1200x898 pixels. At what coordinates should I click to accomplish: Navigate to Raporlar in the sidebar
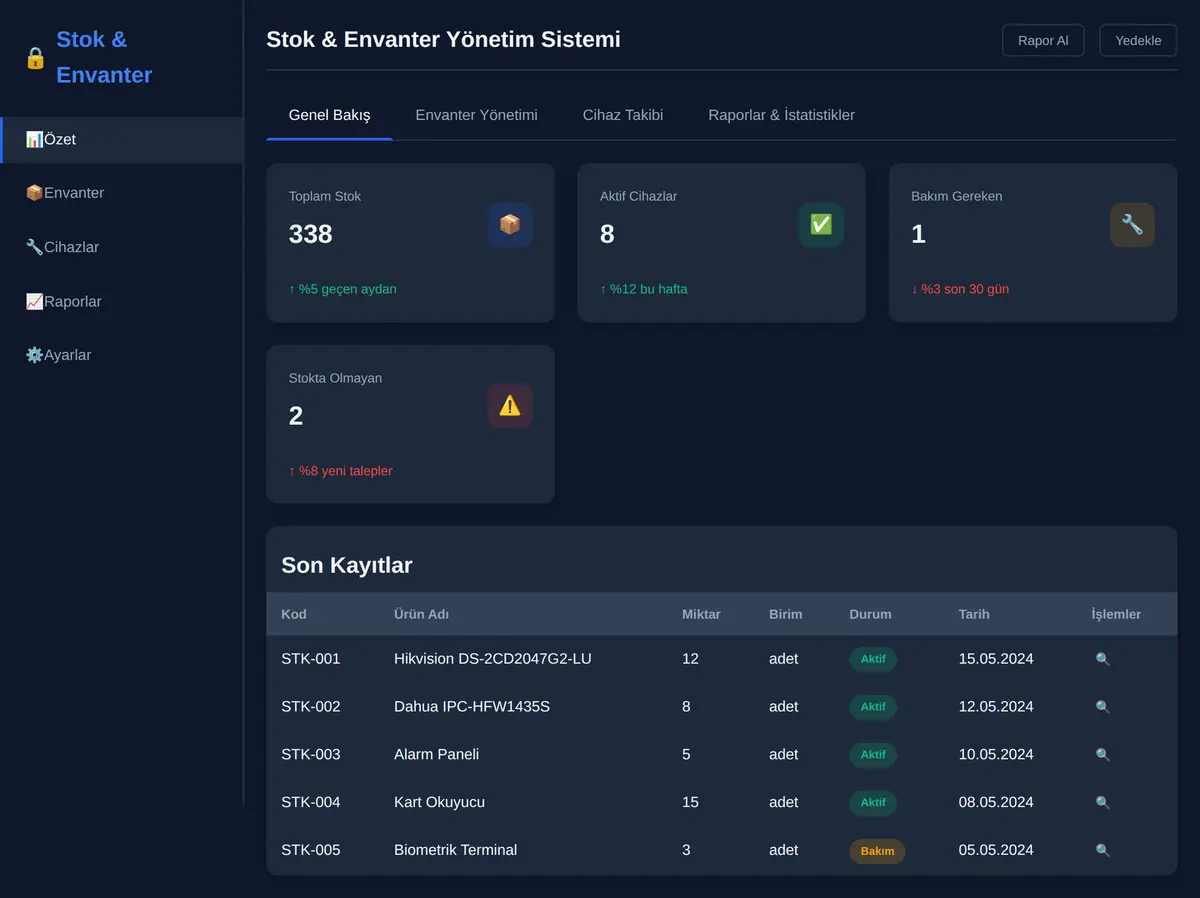click(x=122, y=301)
